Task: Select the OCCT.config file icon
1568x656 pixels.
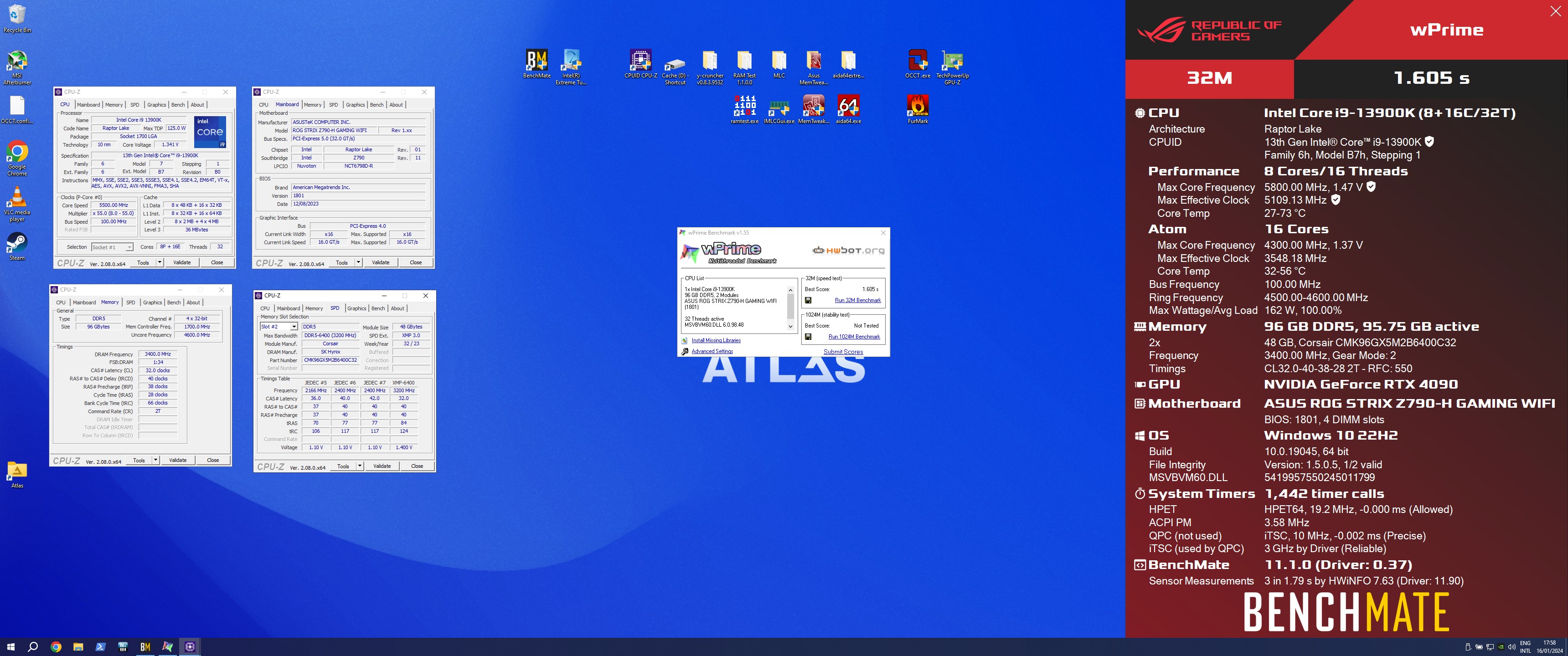Action: pyautogui.click(x=17, y=109)
